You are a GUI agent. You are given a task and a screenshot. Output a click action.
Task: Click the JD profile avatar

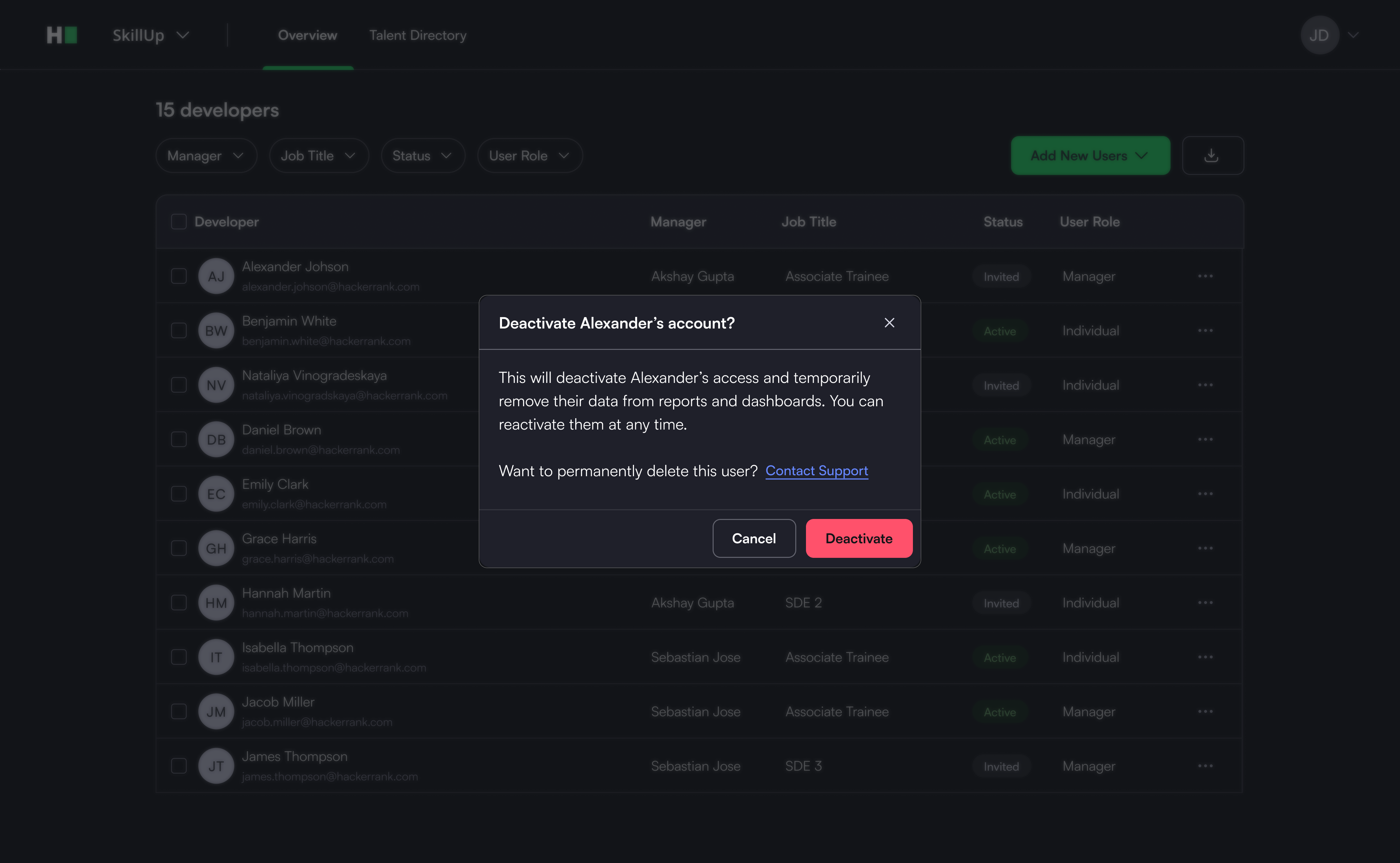click(1319, 35)
